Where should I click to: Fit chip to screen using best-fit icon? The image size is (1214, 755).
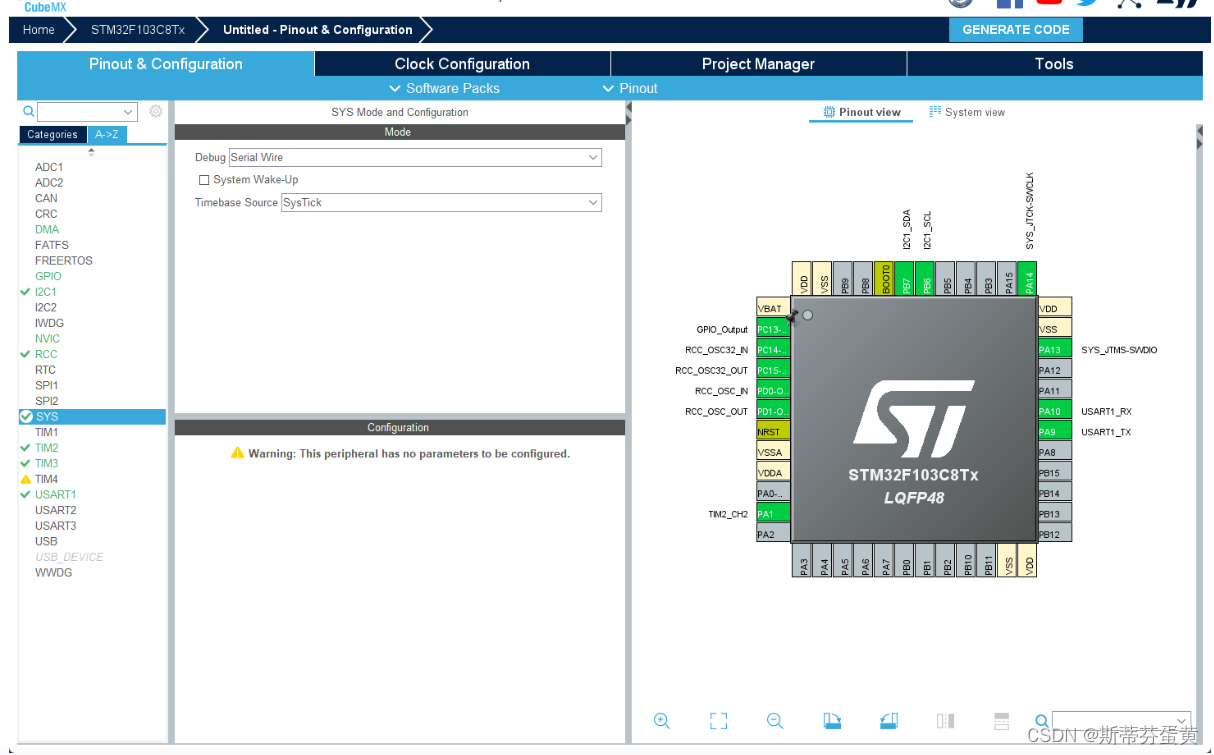718,720
